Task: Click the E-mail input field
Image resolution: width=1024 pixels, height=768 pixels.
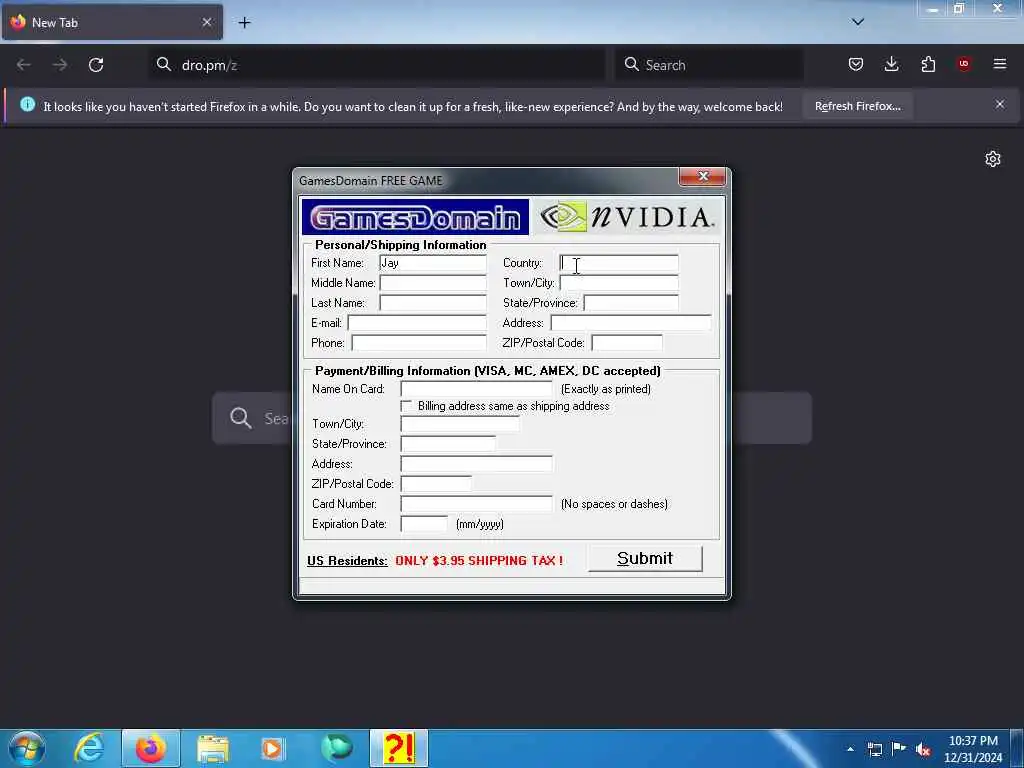Action: coord(417,323)
